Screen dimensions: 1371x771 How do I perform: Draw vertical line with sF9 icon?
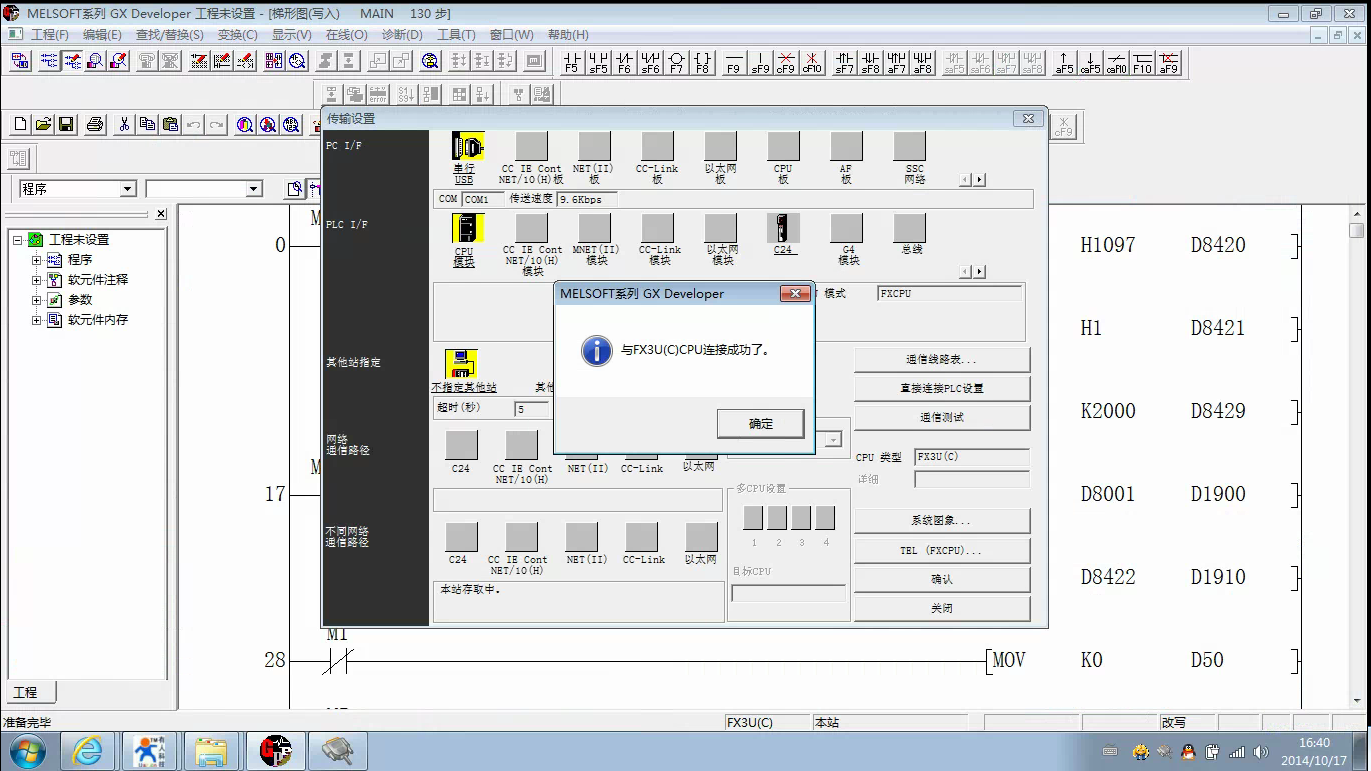pyautogui.click(x=760, y=63)
